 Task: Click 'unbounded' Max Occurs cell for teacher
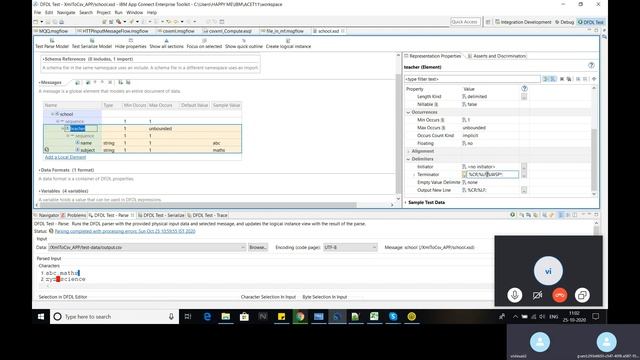160,129
